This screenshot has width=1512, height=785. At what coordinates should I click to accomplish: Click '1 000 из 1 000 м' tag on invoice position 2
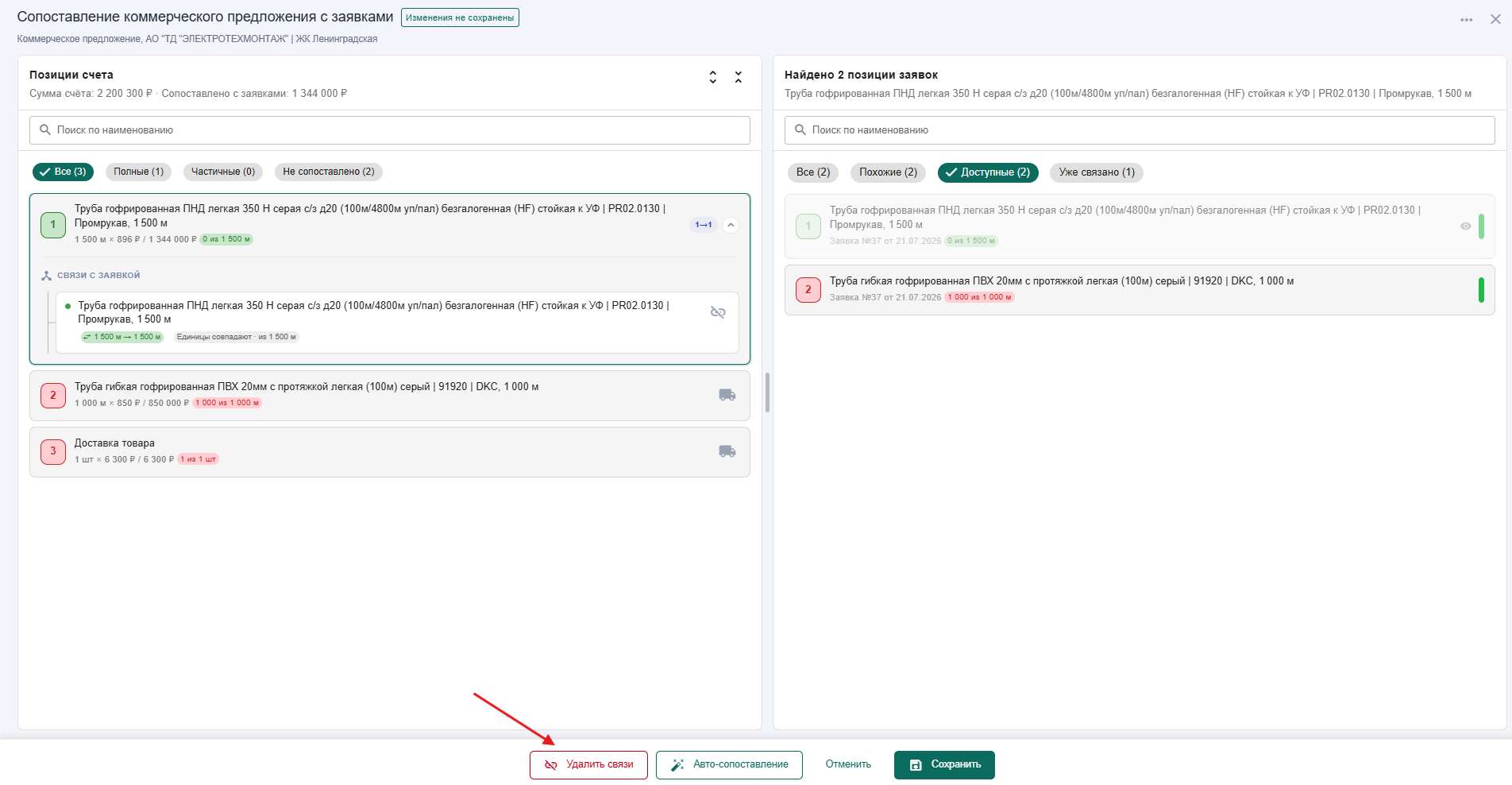click(227, 403)
